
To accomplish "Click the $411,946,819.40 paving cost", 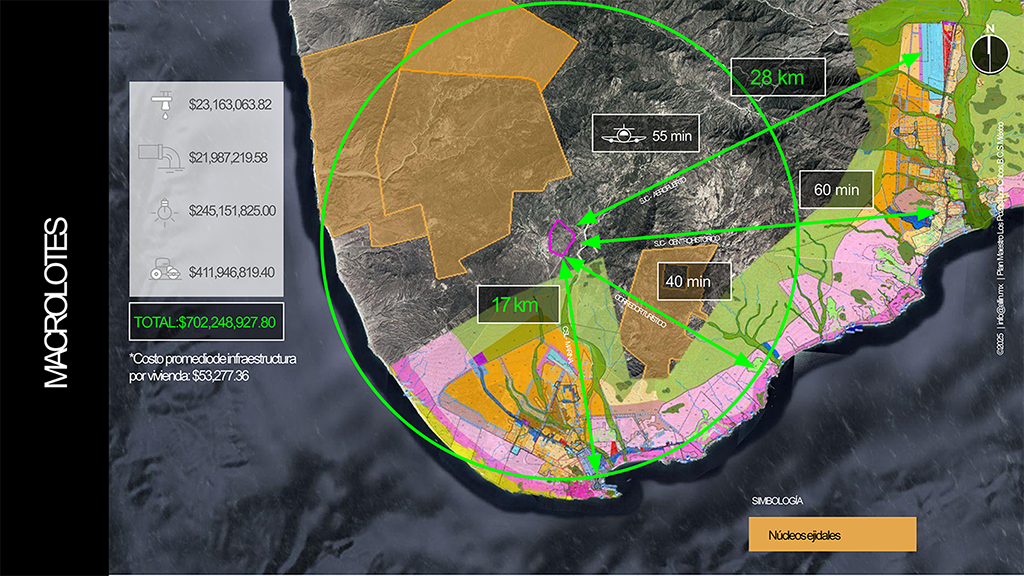I will point(232,272).
